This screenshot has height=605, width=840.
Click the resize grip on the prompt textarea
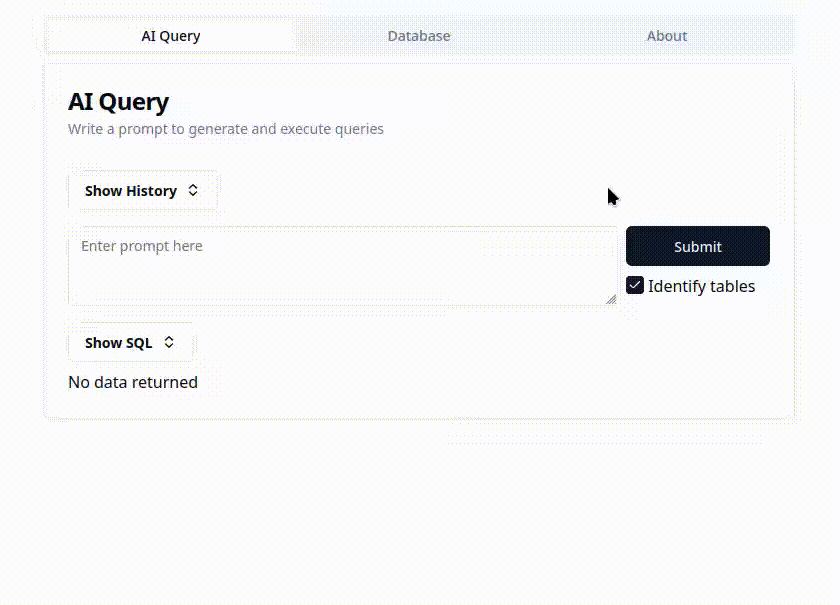coord(612,297)
